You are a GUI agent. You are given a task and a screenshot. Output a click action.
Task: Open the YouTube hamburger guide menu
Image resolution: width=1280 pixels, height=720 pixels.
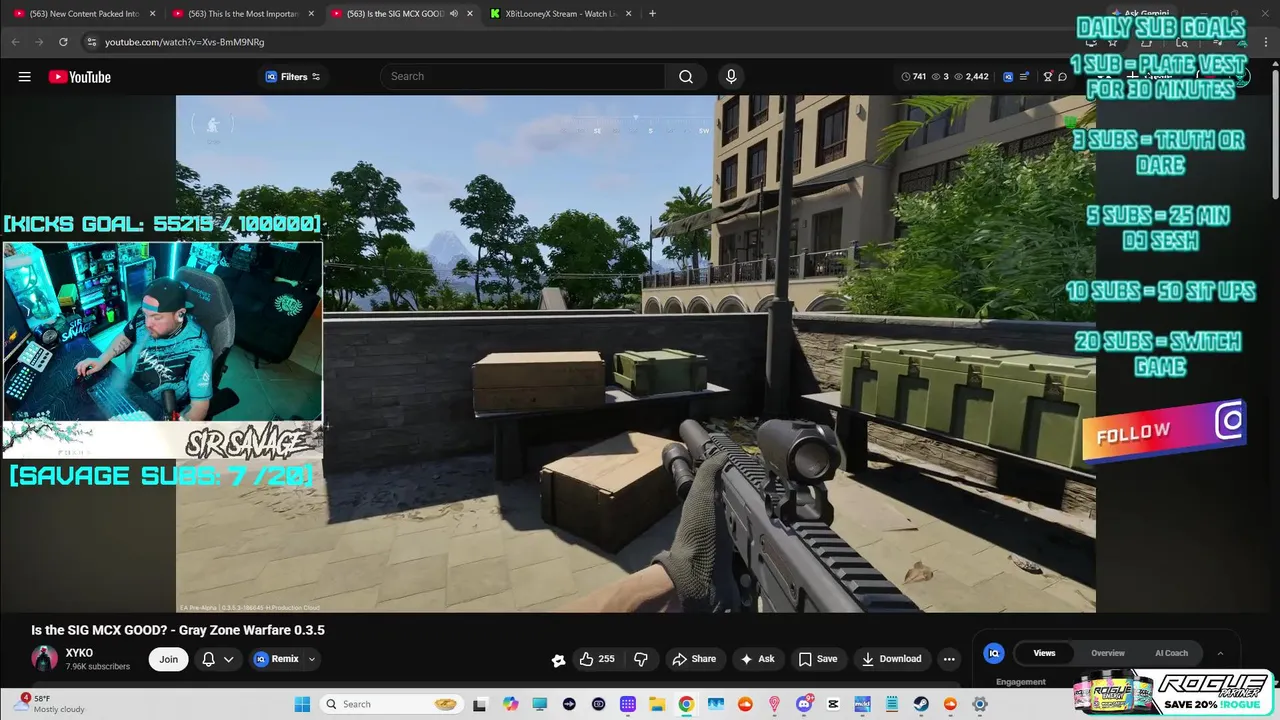pyautogui.click(x=24, y=77)
